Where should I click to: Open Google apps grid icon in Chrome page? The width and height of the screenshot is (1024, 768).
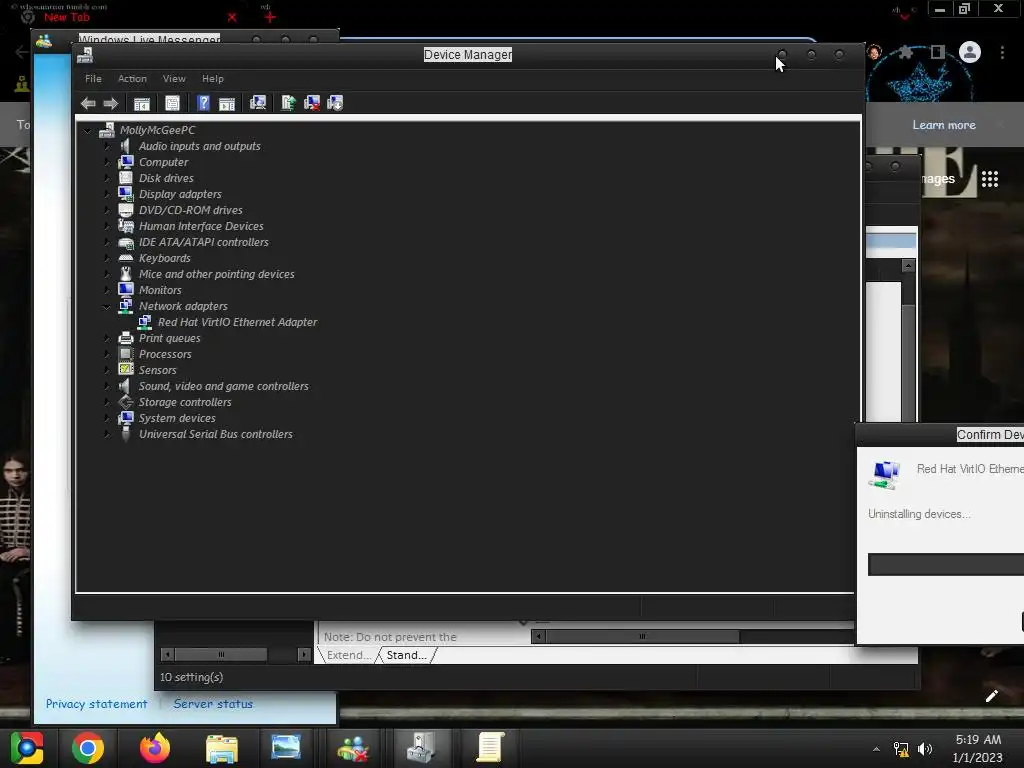point(990,179)
